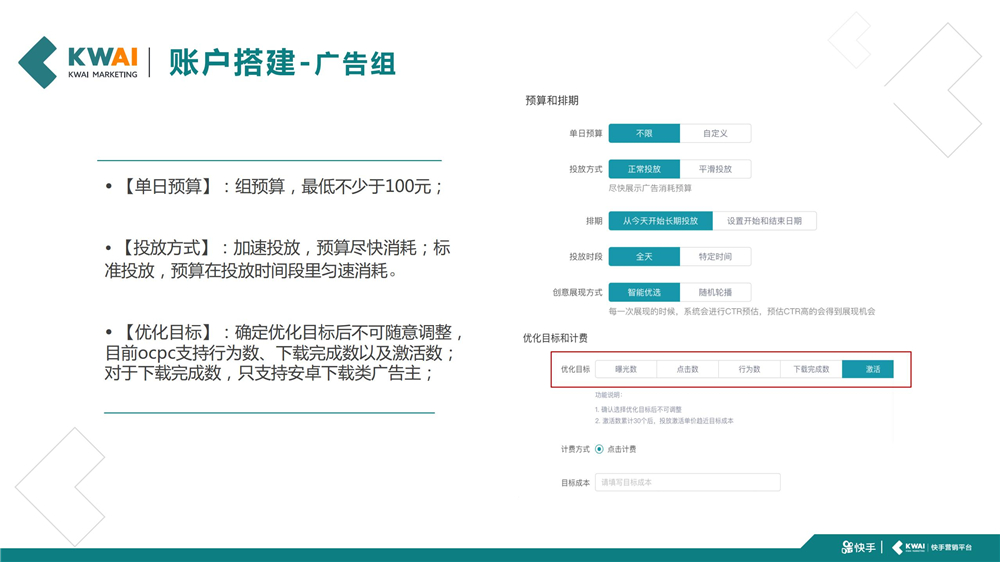
Task: Select the 点击计费 billing radio button
Action: 599,449
